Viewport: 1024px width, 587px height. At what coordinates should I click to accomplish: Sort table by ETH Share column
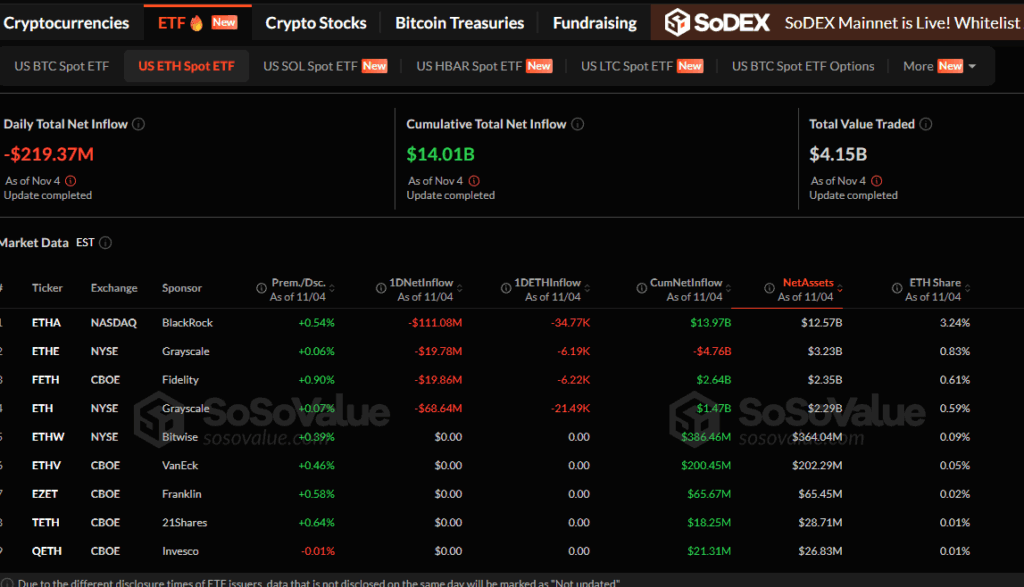933,289
